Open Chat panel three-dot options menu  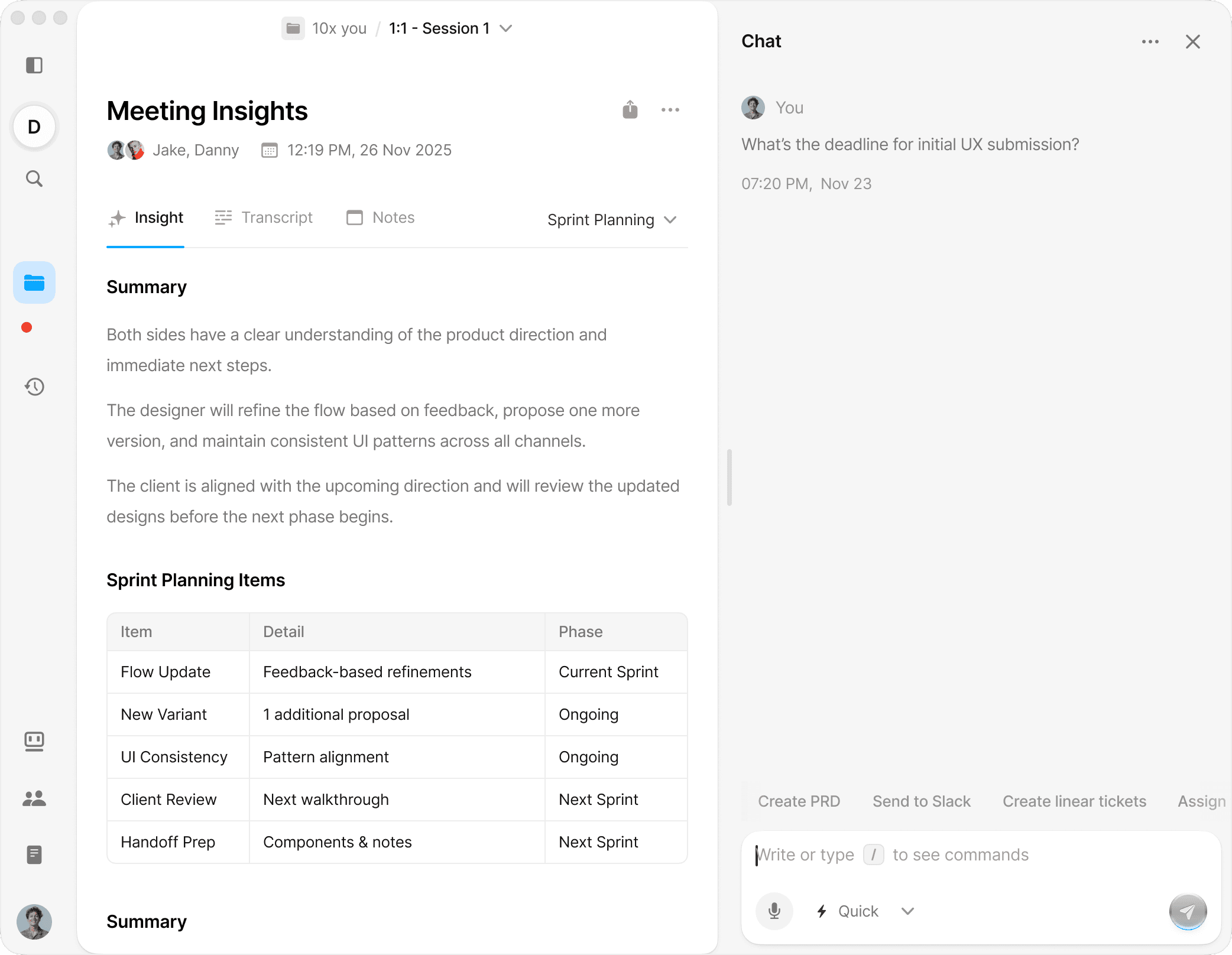click(x=1150, y=41)
